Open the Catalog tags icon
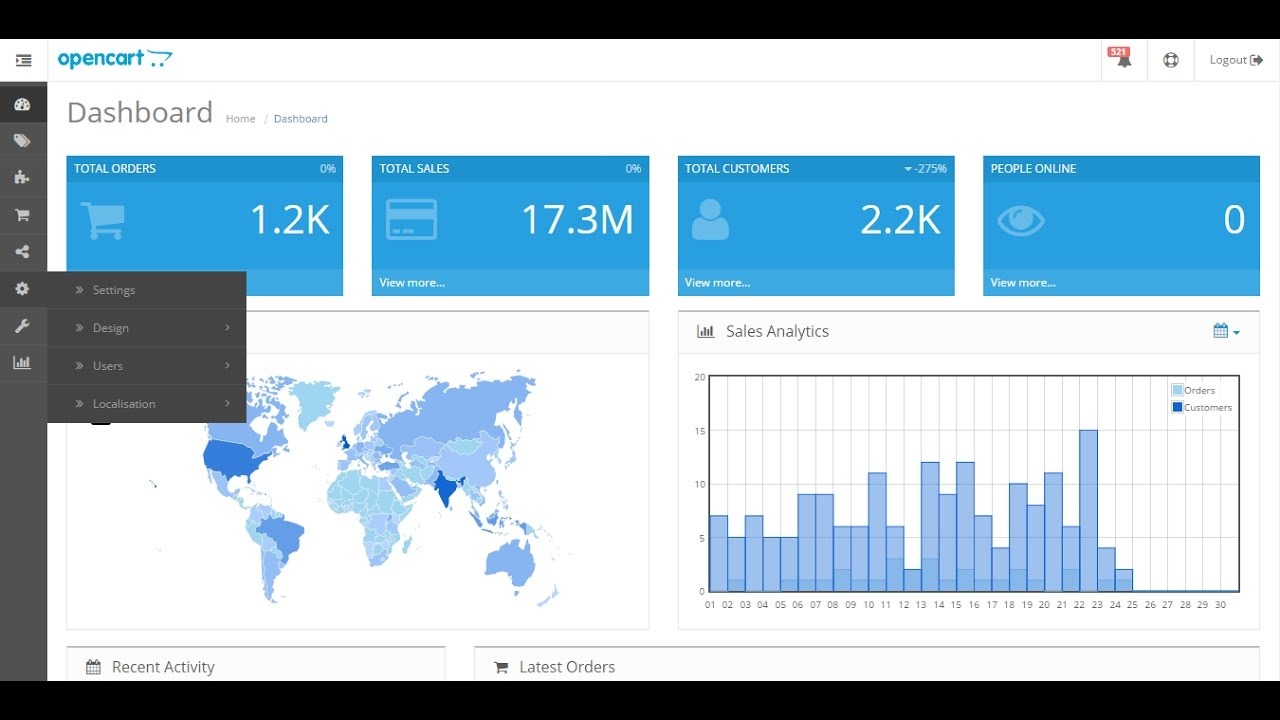The height and width of the screenshot is (720, 1280). [x=22, y=141]
